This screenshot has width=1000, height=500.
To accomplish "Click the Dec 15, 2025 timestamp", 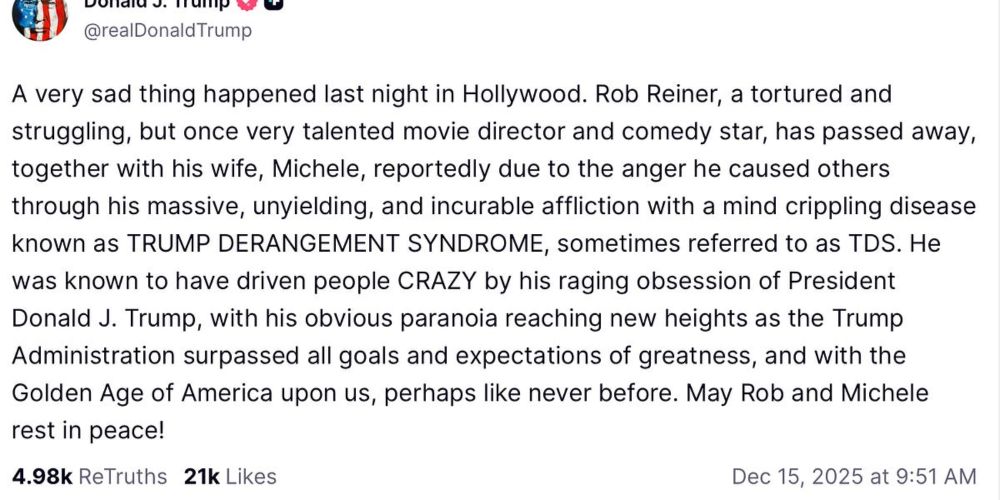I will [x=854, y=476].
